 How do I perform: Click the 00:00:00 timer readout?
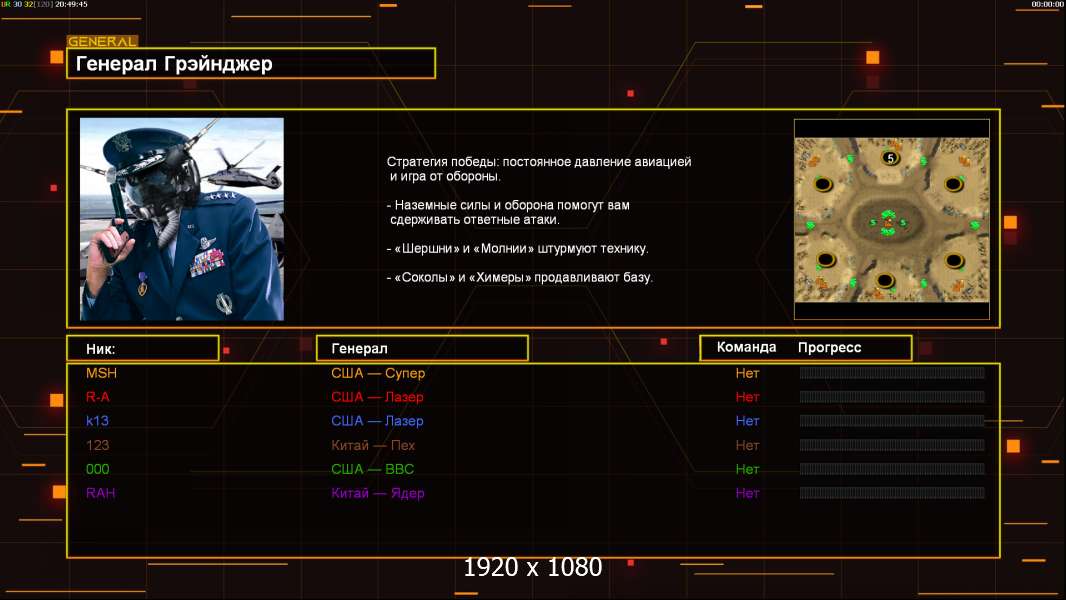[x=1047, y=4]
